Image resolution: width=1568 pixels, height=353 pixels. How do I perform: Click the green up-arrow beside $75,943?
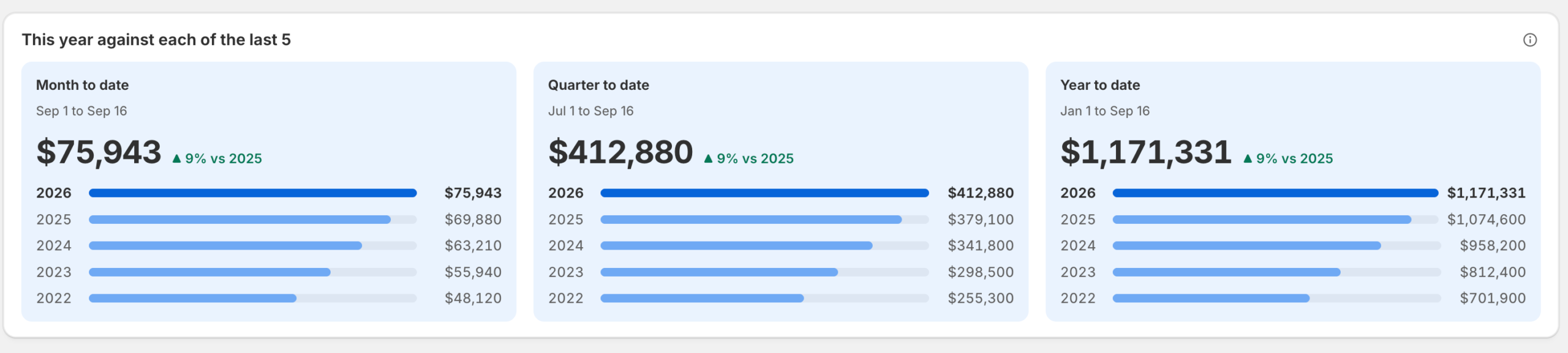click(x=176, y=158)
